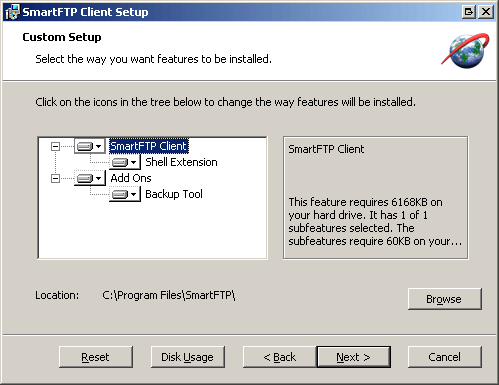Screen dimensions: 499x385
Task: Go back with the Back button
Action: tap(280, 357)
